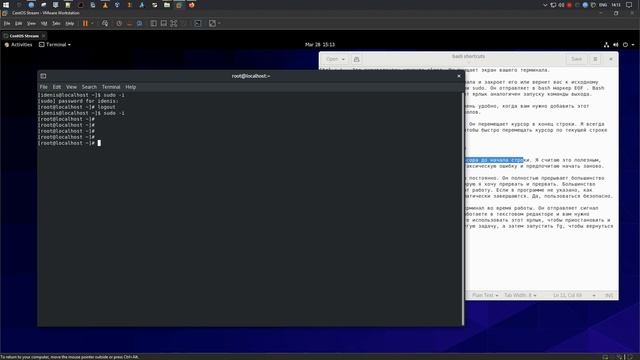Open the power options arrow beside pause button
This screenshot has width=640, height=360.
92,24
